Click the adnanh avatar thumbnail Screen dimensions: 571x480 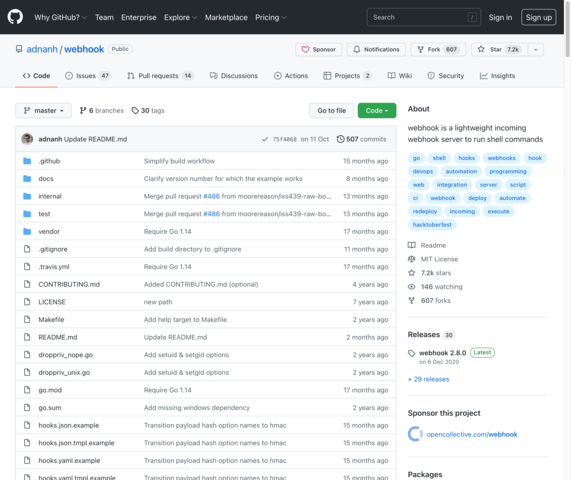(27, 139)
